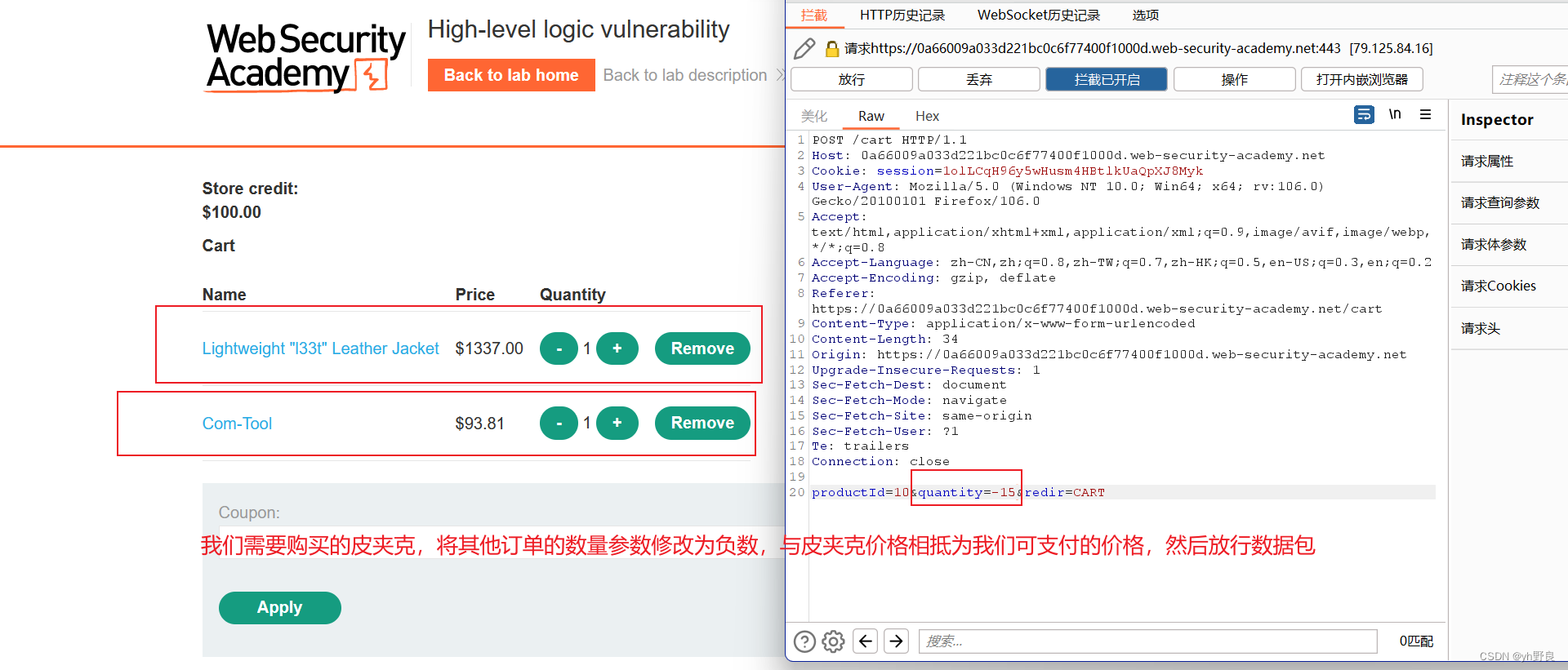This screenshot has width=1568, height=670.
Task: Toggle the word wrap icon in editor
Action: pyautogui.click(x=1364, y=115)
